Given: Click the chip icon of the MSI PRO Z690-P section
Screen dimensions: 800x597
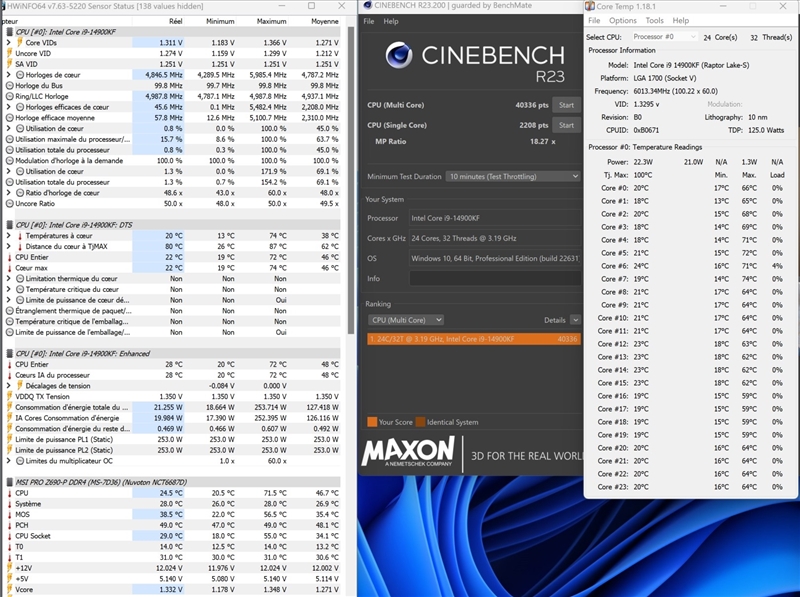Looking at the screenshot, I should click(9, 482).
